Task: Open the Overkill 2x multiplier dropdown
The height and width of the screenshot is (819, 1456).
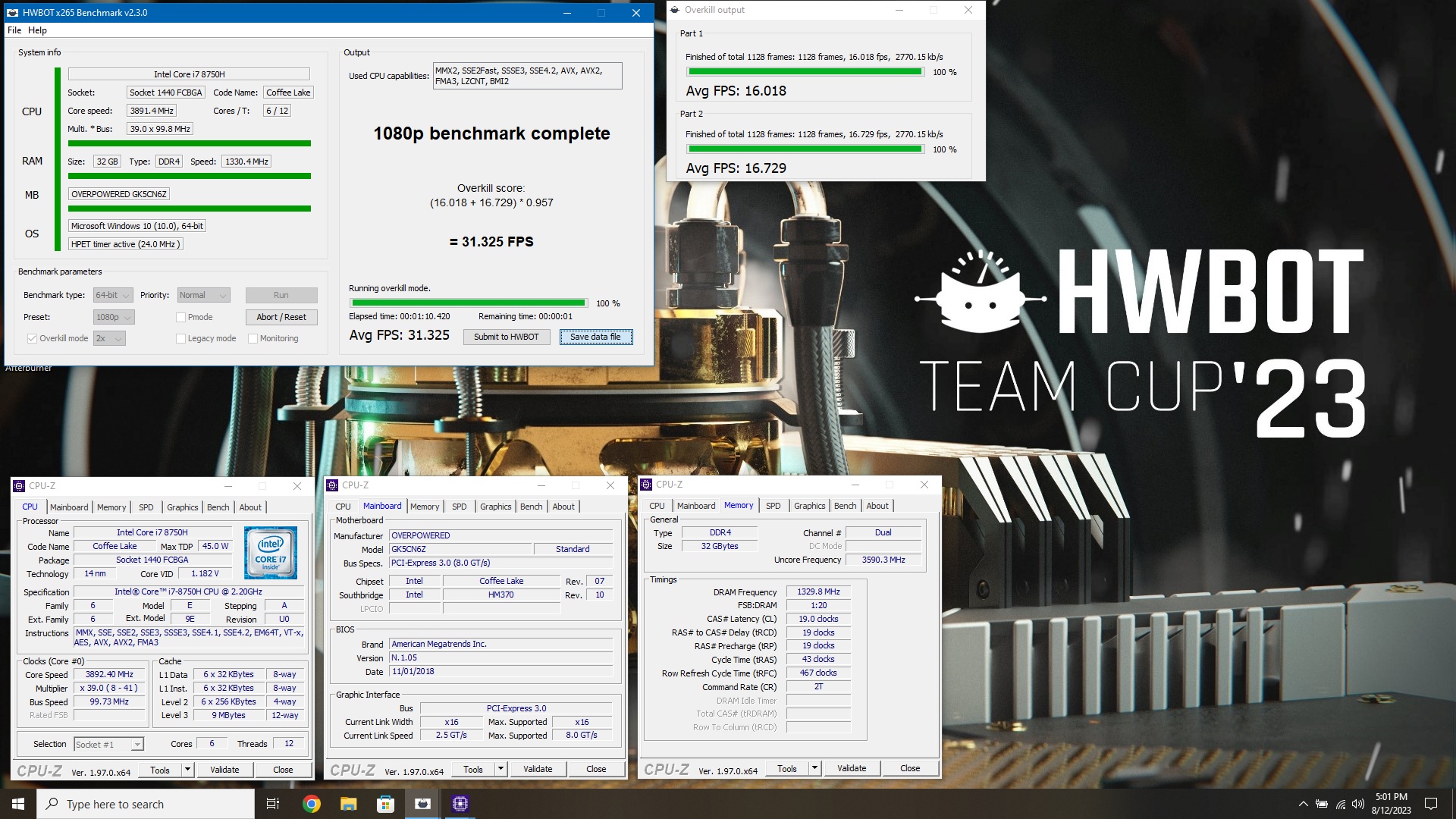Action: pos(109,338)
